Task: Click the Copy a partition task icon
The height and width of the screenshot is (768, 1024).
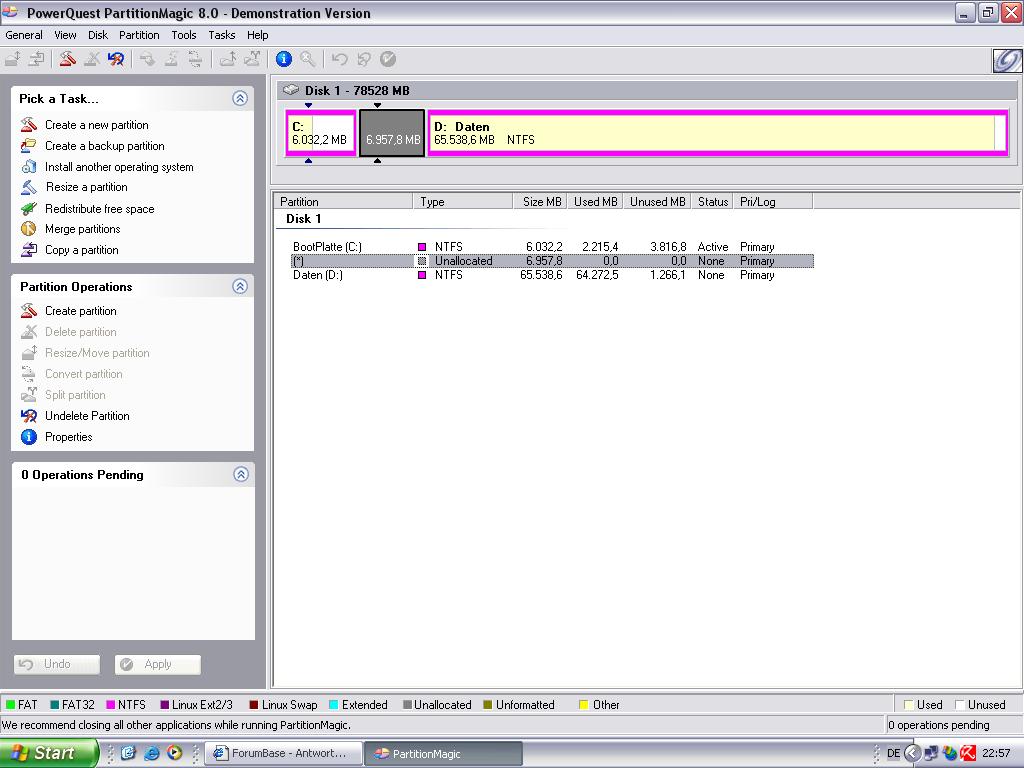Action: coord(29,249)
